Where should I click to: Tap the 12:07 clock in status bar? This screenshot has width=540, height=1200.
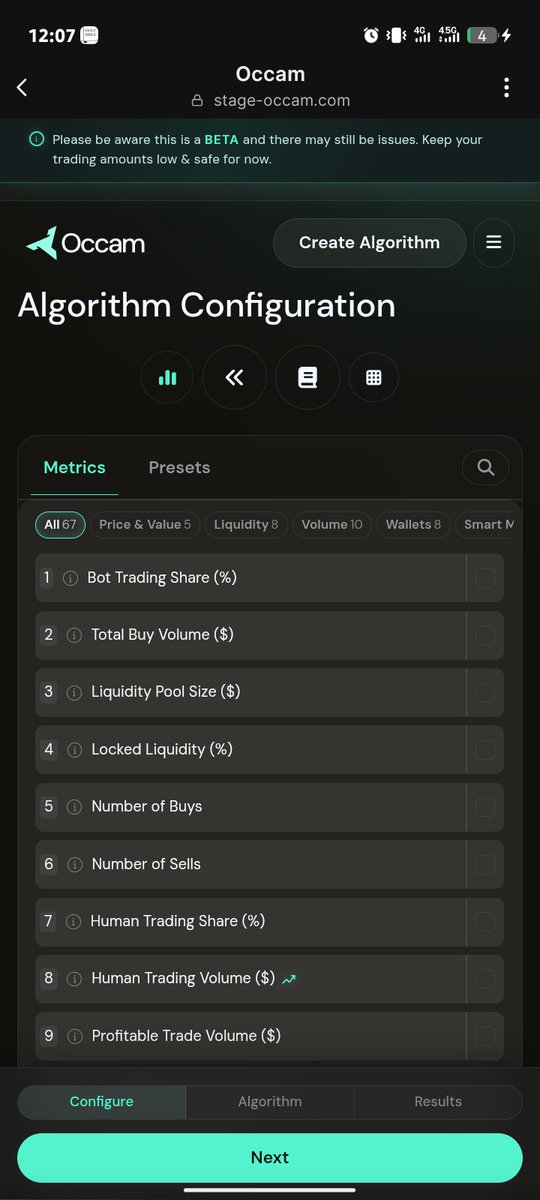tap(51, 36)
